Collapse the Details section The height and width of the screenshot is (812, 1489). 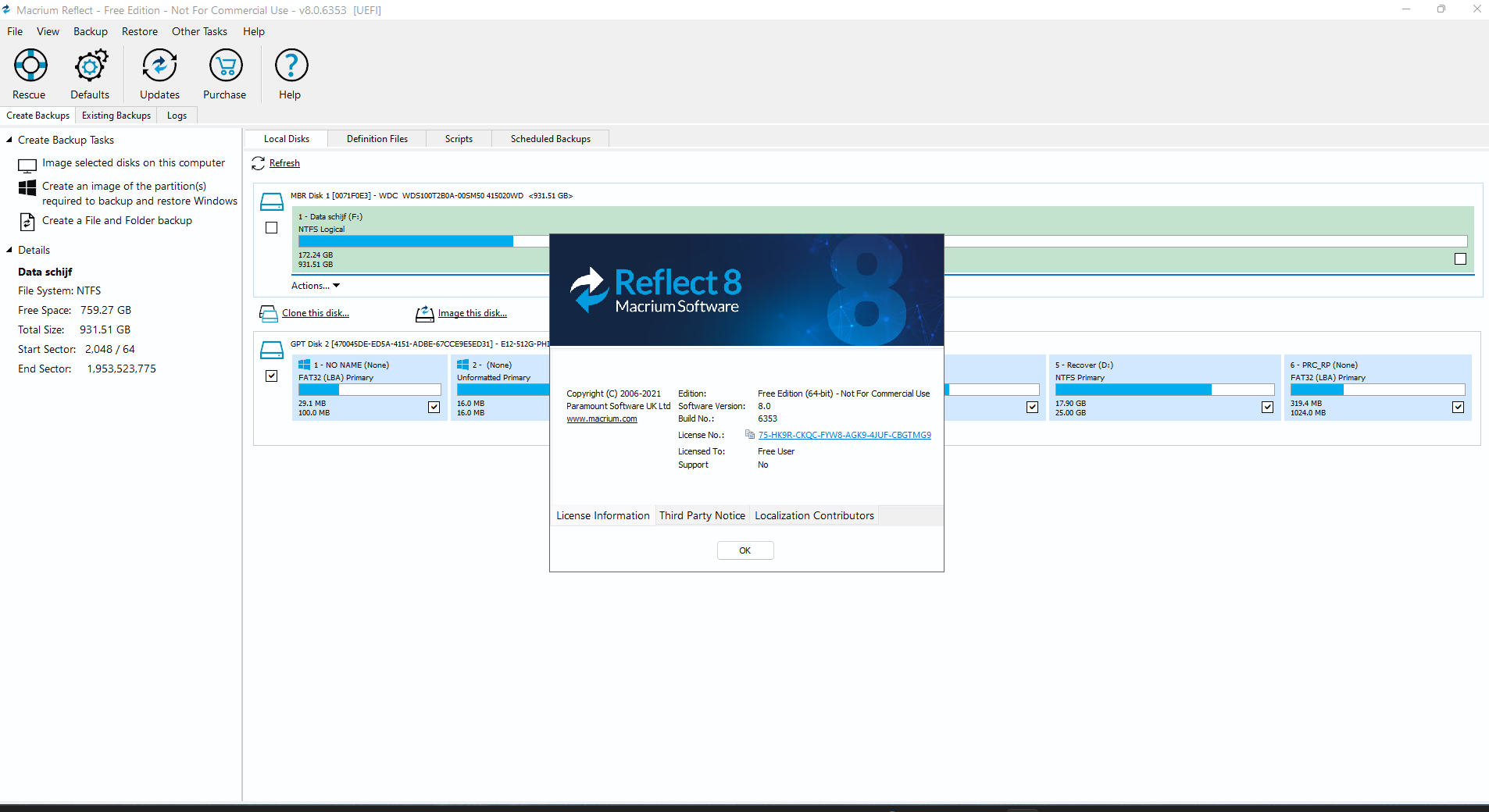pyautogui.click(x=9, y=251)
